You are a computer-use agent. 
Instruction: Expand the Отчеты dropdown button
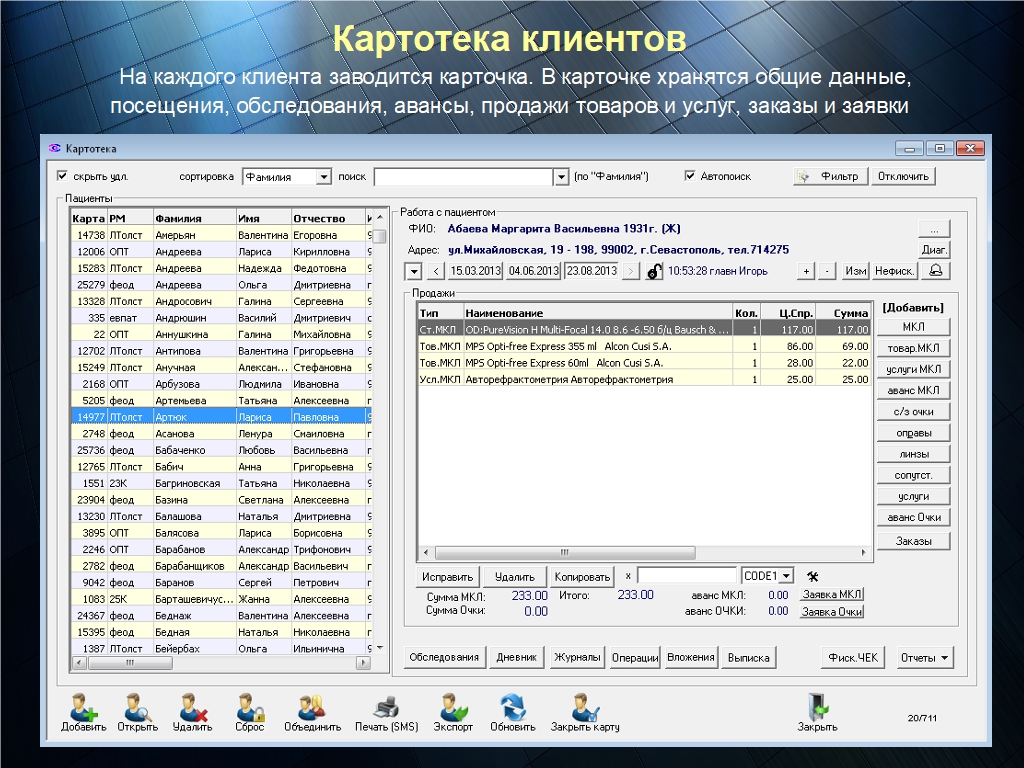926,658
